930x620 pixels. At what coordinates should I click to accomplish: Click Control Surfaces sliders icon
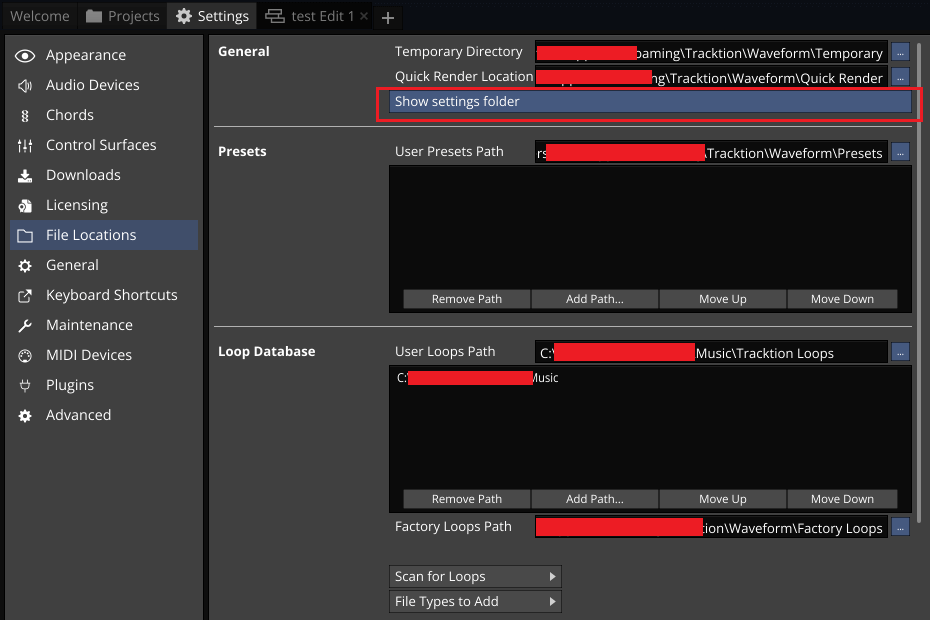coord(25,146)
